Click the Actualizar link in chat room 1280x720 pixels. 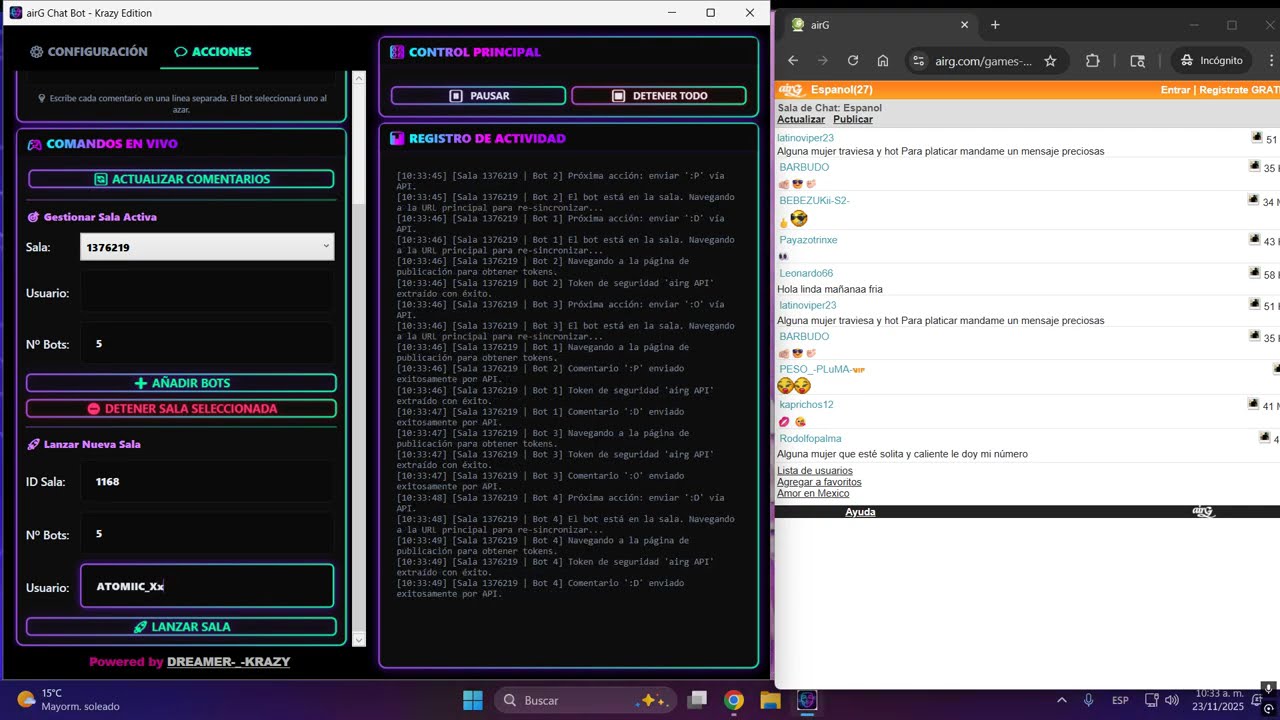(x=801, y=120)
